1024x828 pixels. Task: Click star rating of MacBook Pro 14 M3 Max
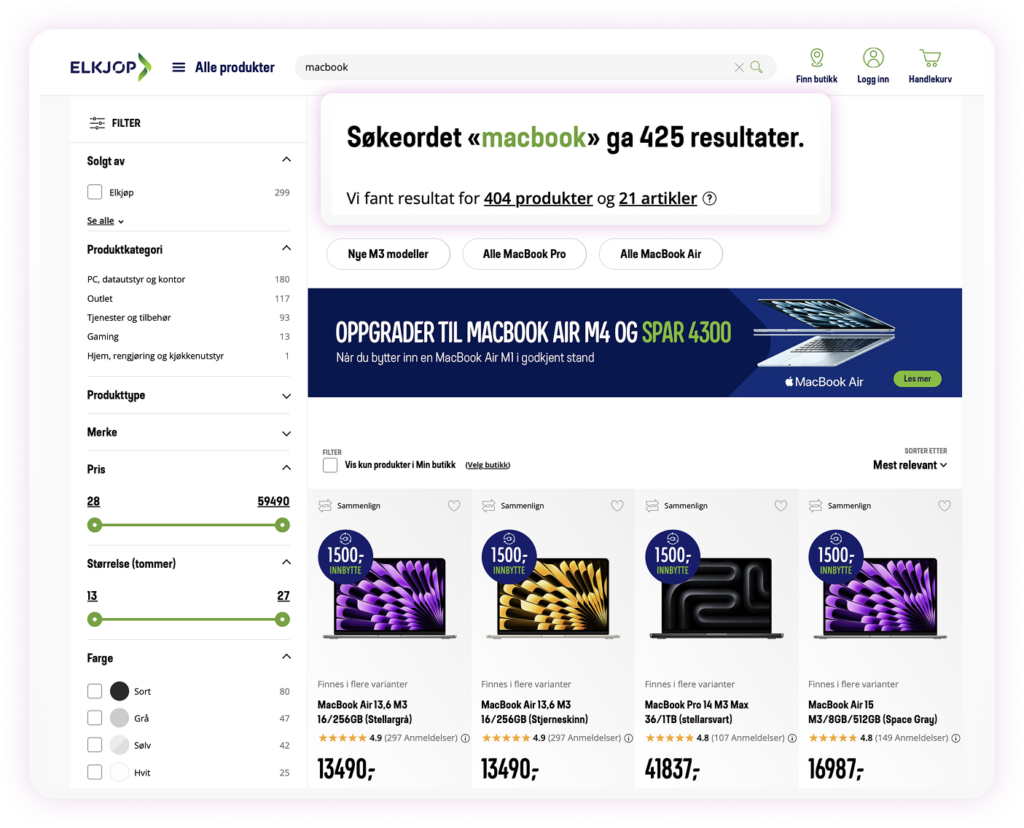(x=669, y=738)
